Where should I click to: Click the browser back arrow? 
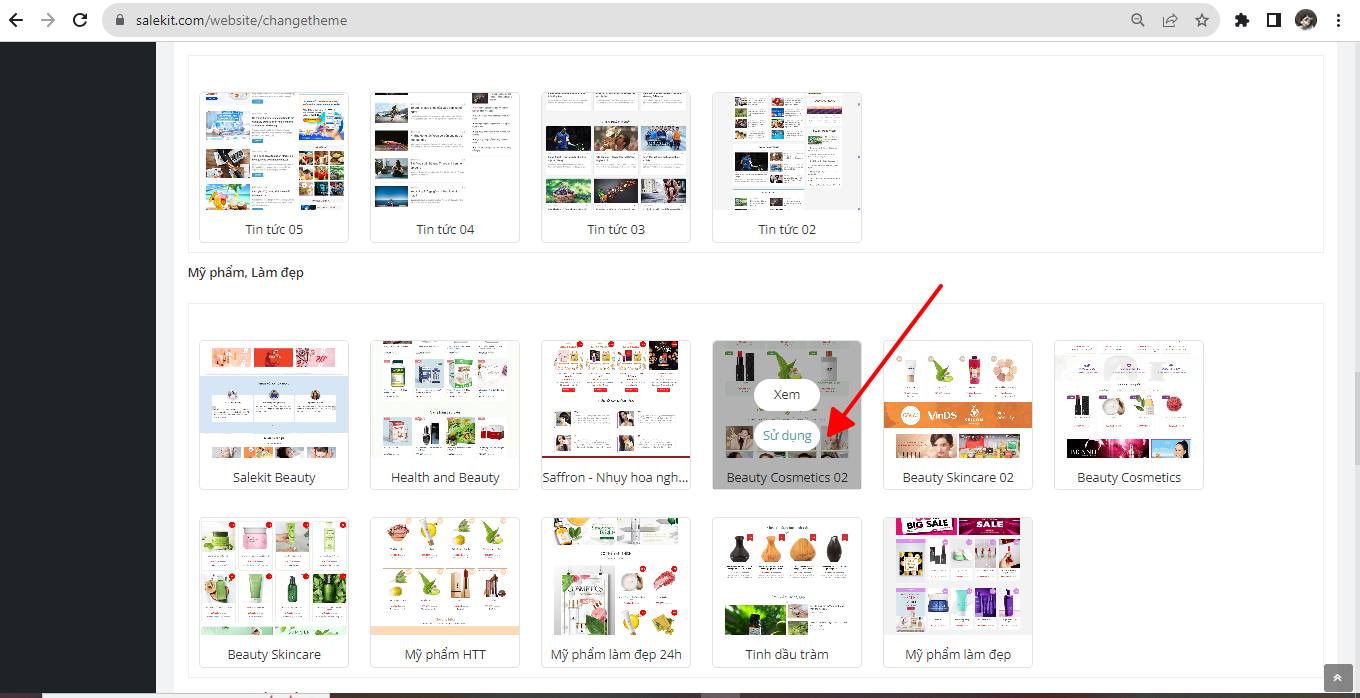[16, 20]
